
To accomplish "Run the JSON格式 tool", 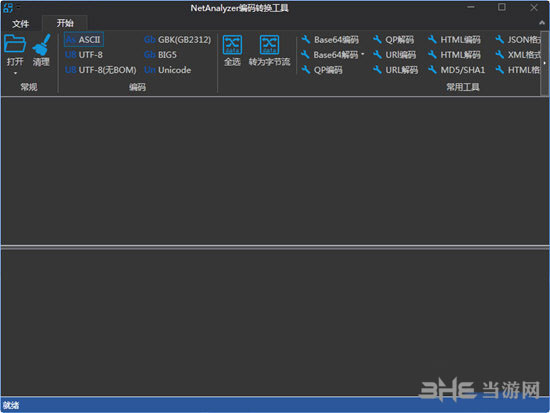I will tap(518, 40).
